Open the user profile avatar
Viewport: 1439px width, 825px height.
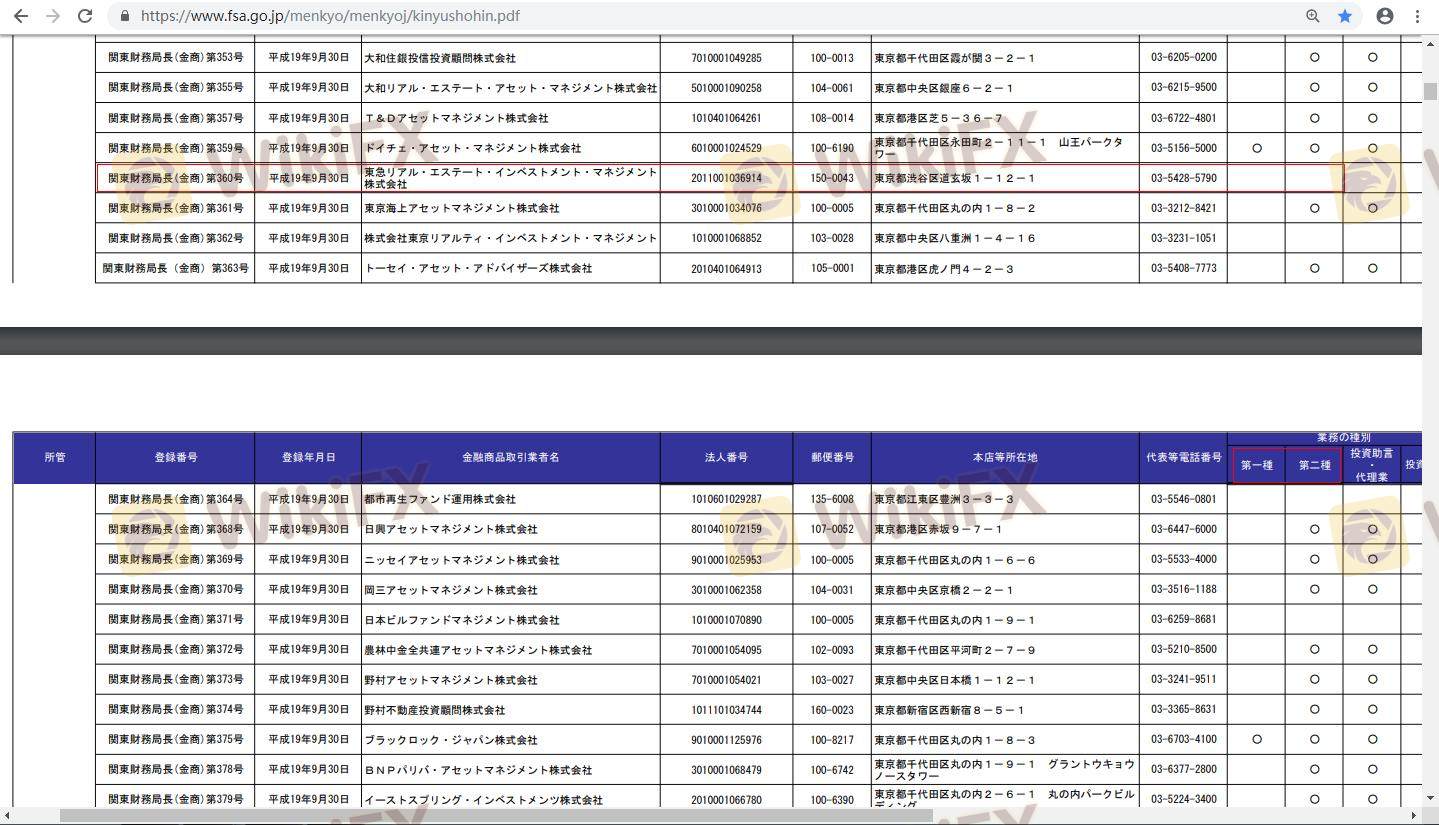(1385, 16)
